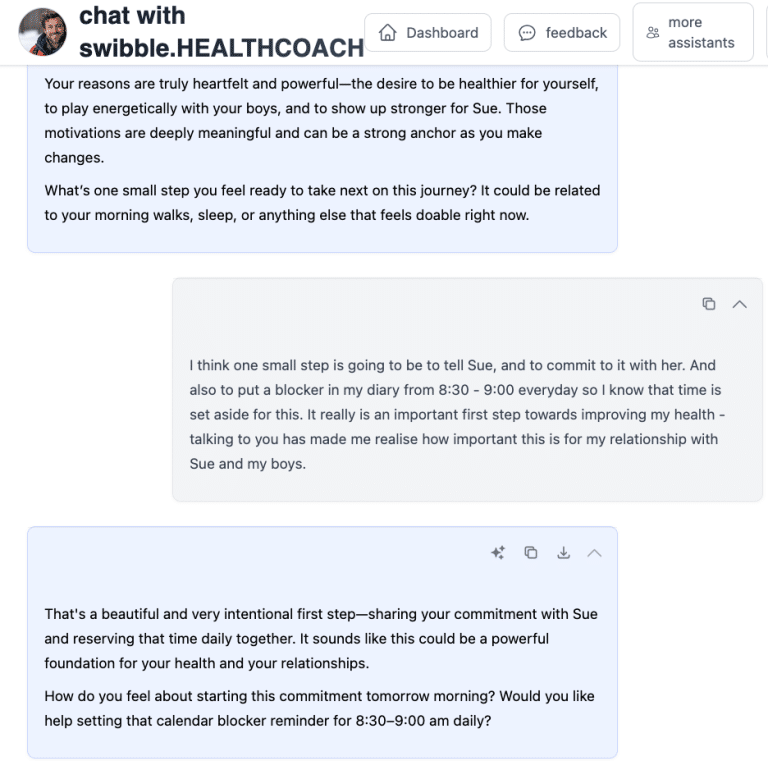Click the feedback speech bubble icon
Viewport: 768px width, 761px height.
[527, 33]
